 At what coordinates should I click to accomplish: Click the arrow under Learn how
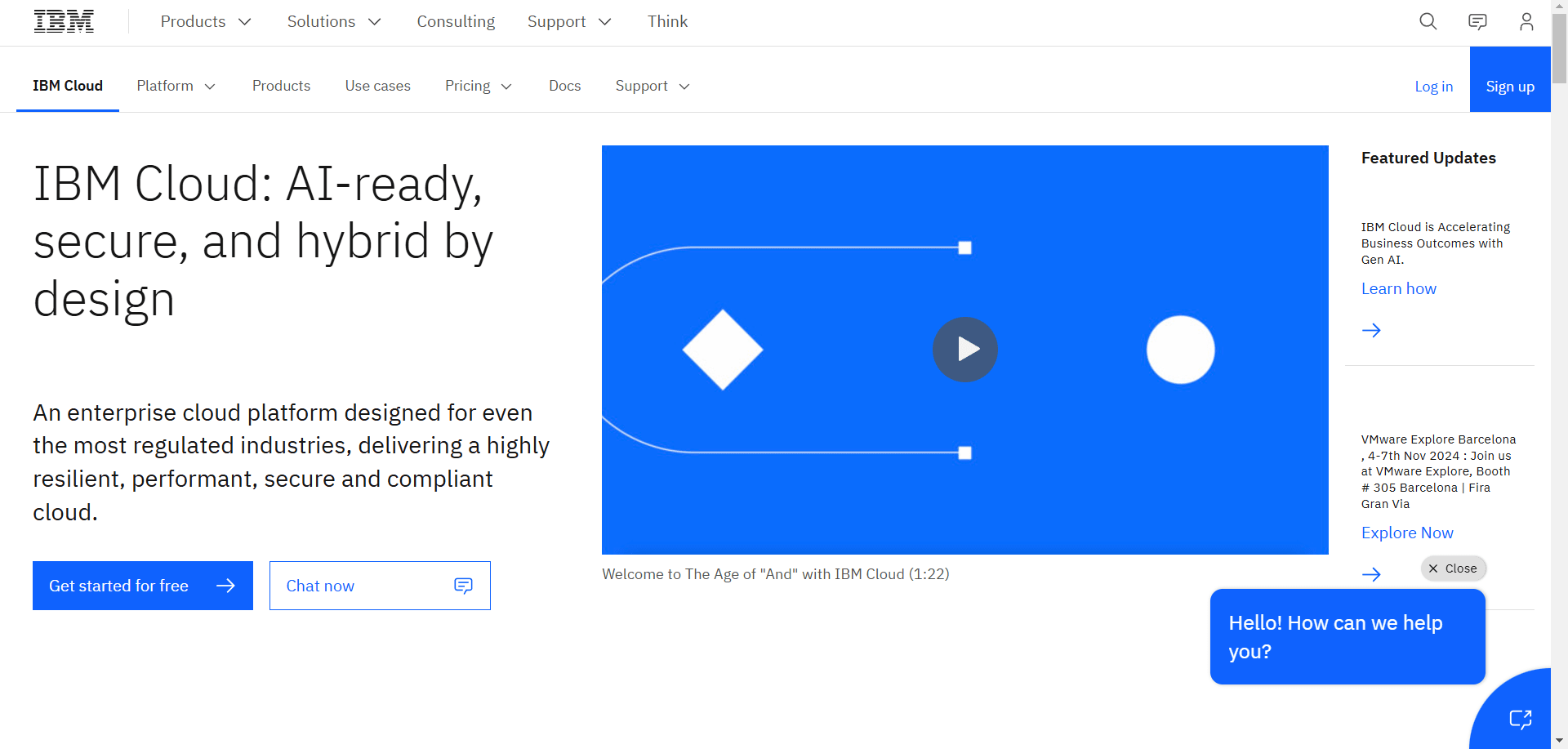[1371, 330]
